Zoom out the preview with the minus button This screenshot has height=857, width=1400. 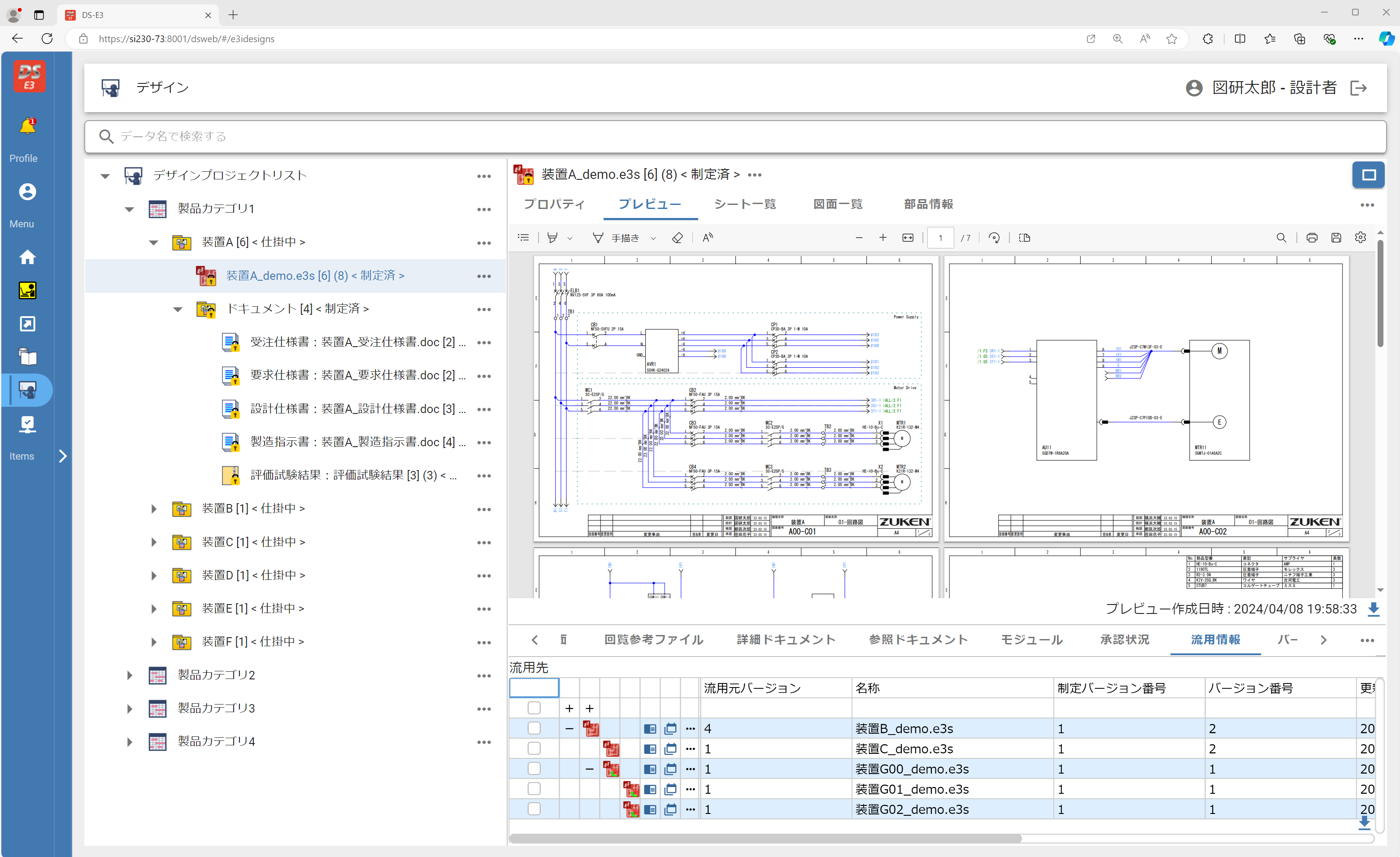pos(859,238)
